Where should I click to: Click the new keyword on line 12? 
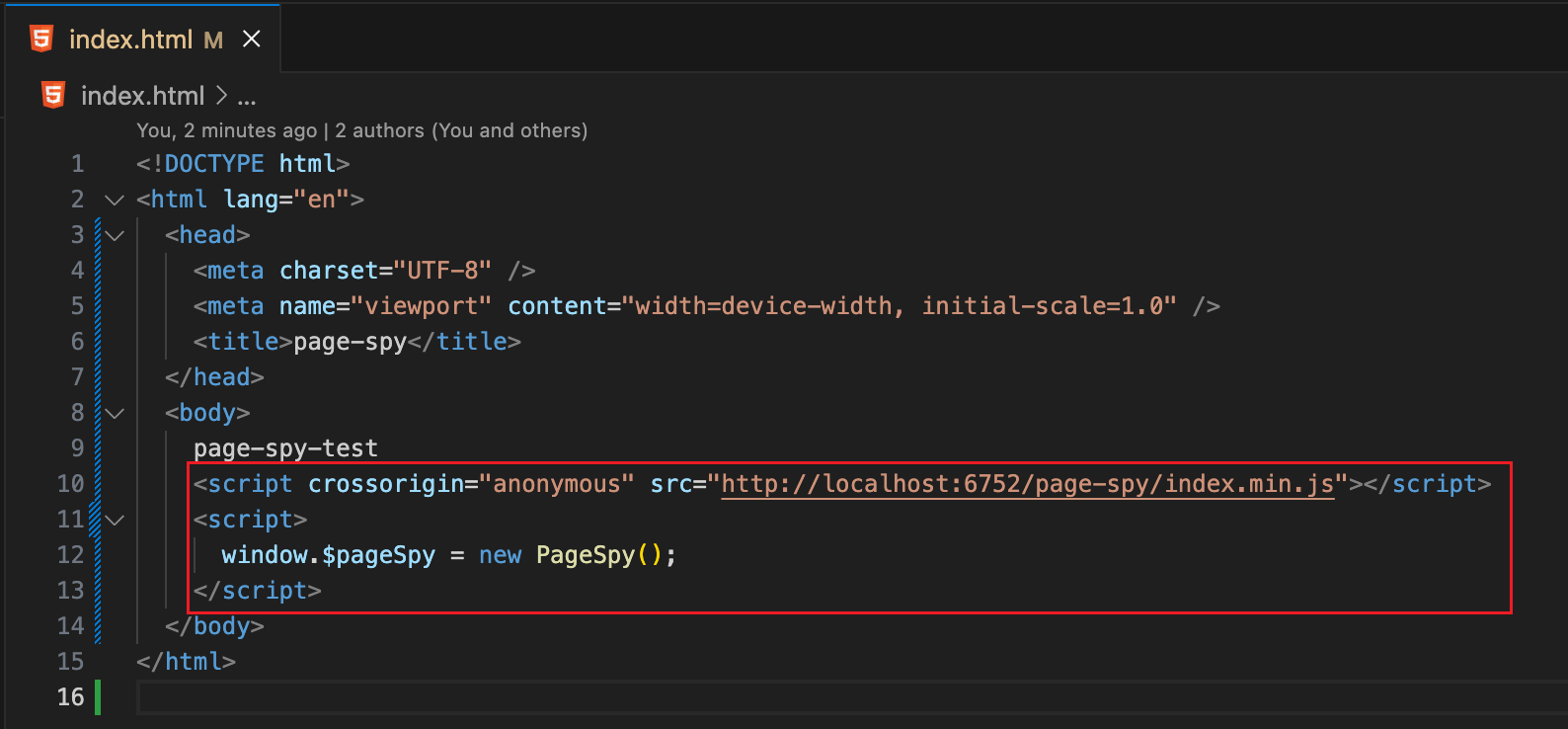coord(500,555)
